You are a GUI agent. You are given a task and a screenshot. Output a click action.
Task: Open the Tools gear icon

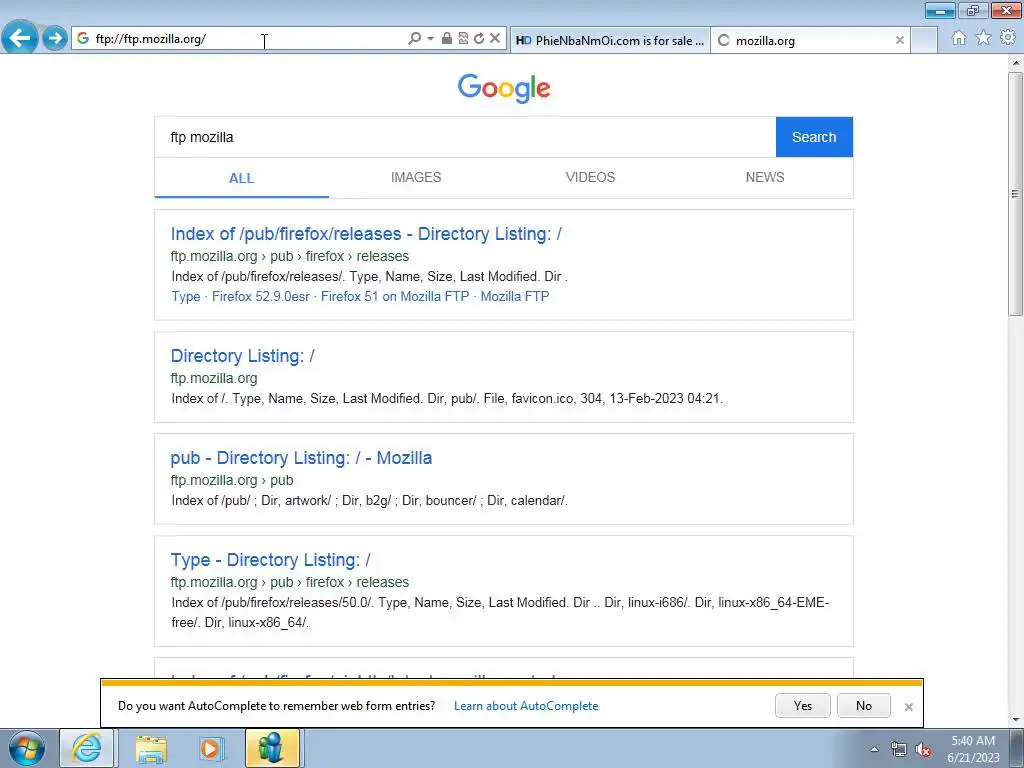tap(1008, 38)
